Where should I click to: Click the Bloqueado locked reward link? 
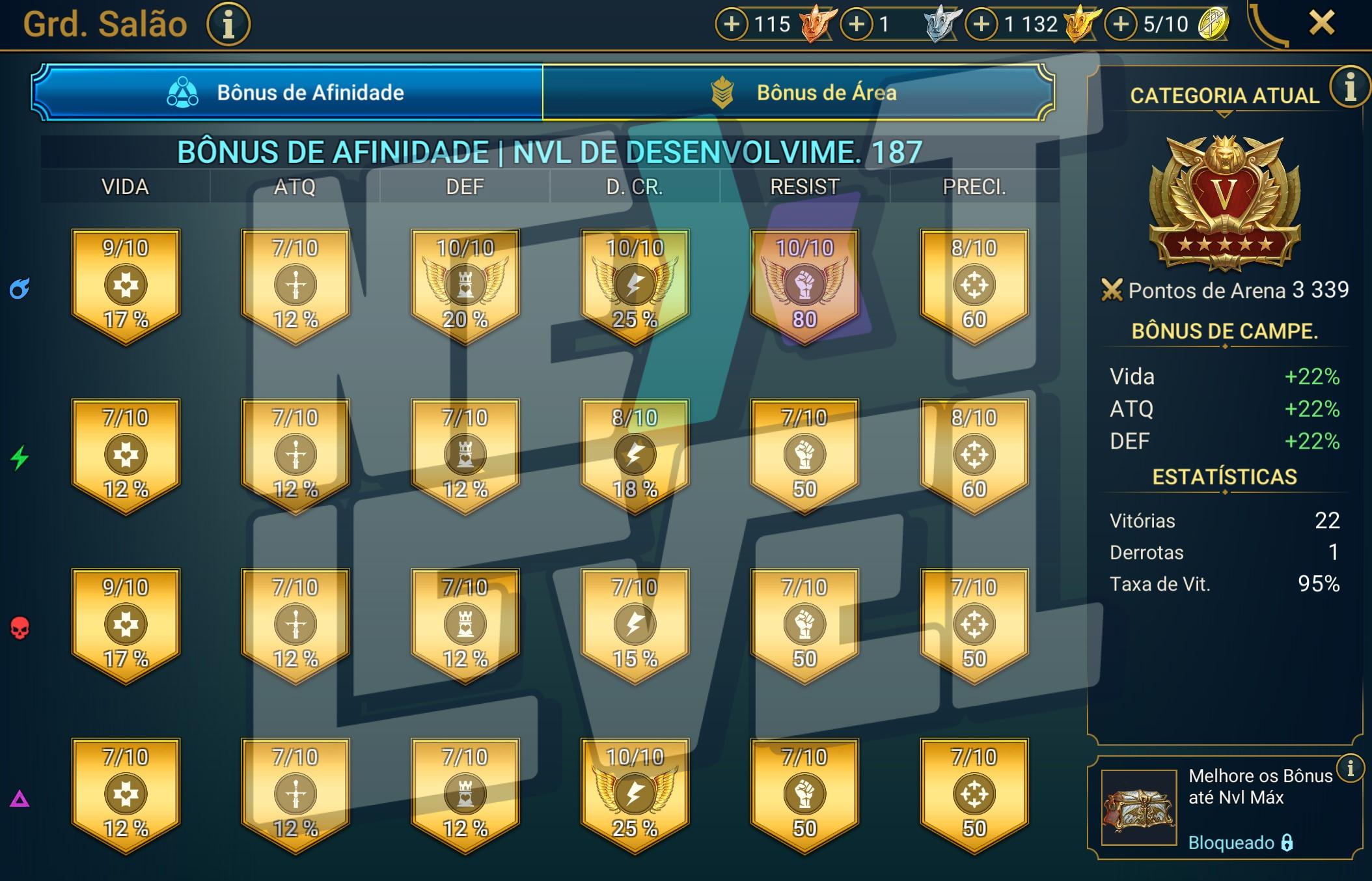pyautogui.click(x=1241, y=843)
